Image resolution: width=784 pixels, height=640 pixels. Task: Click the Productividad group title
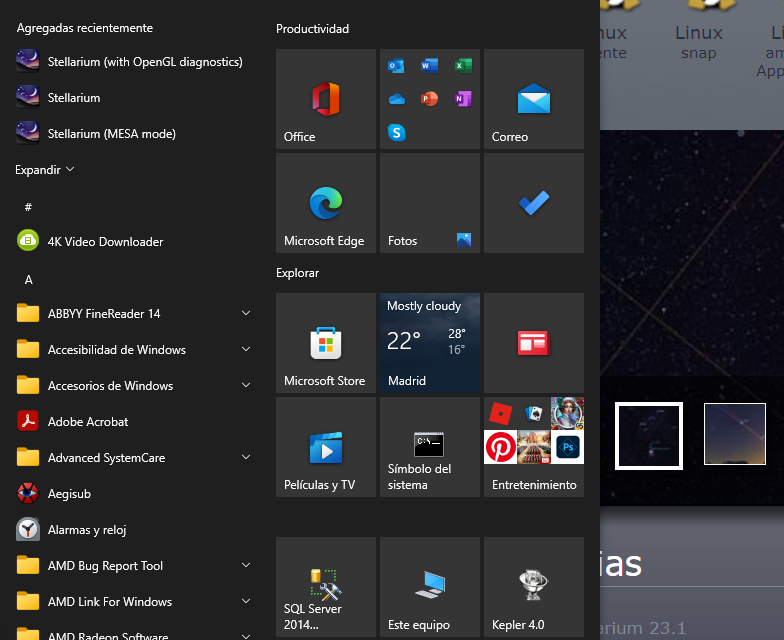coord(312,29)
